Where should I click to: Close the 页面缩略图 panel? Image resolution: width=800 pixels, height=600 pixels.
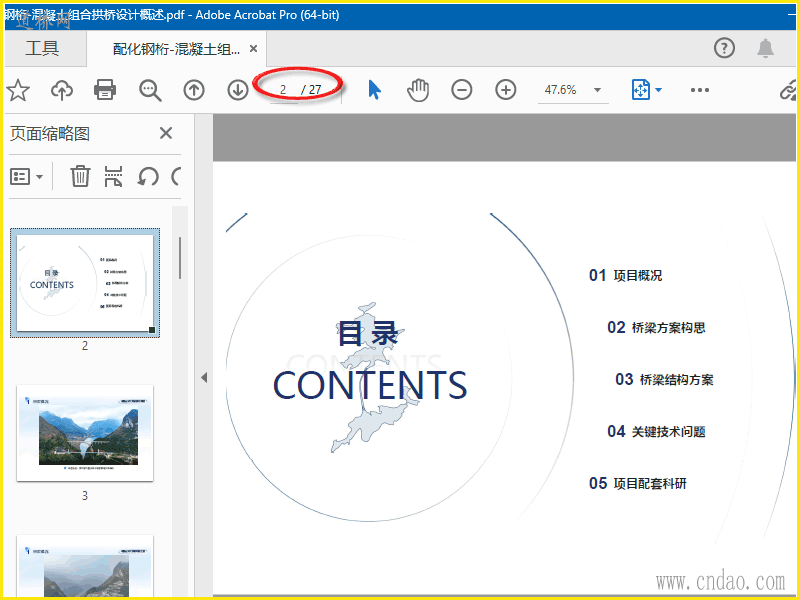pyautogui.click(x=166, y=133)
